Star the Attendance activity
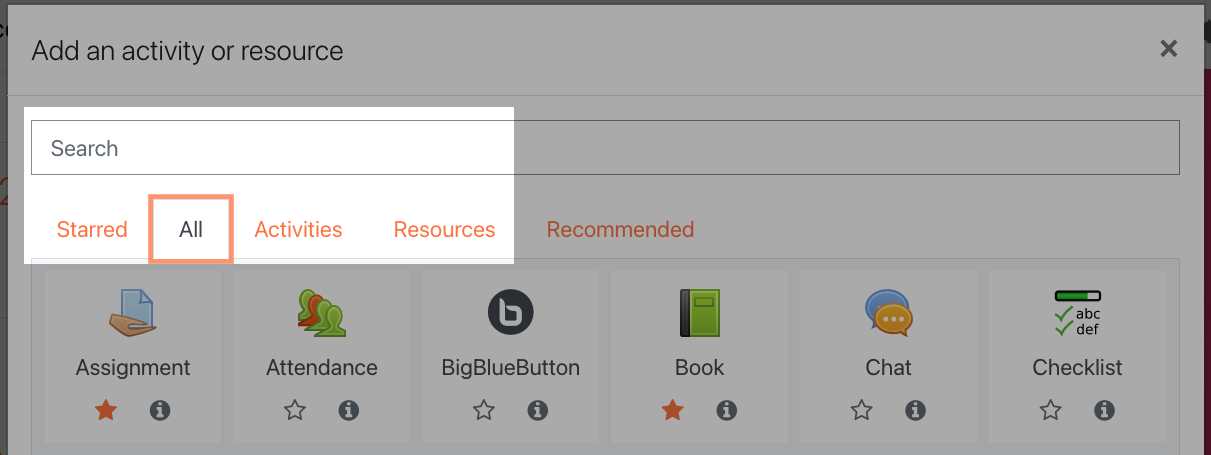 tap(295, 410)
